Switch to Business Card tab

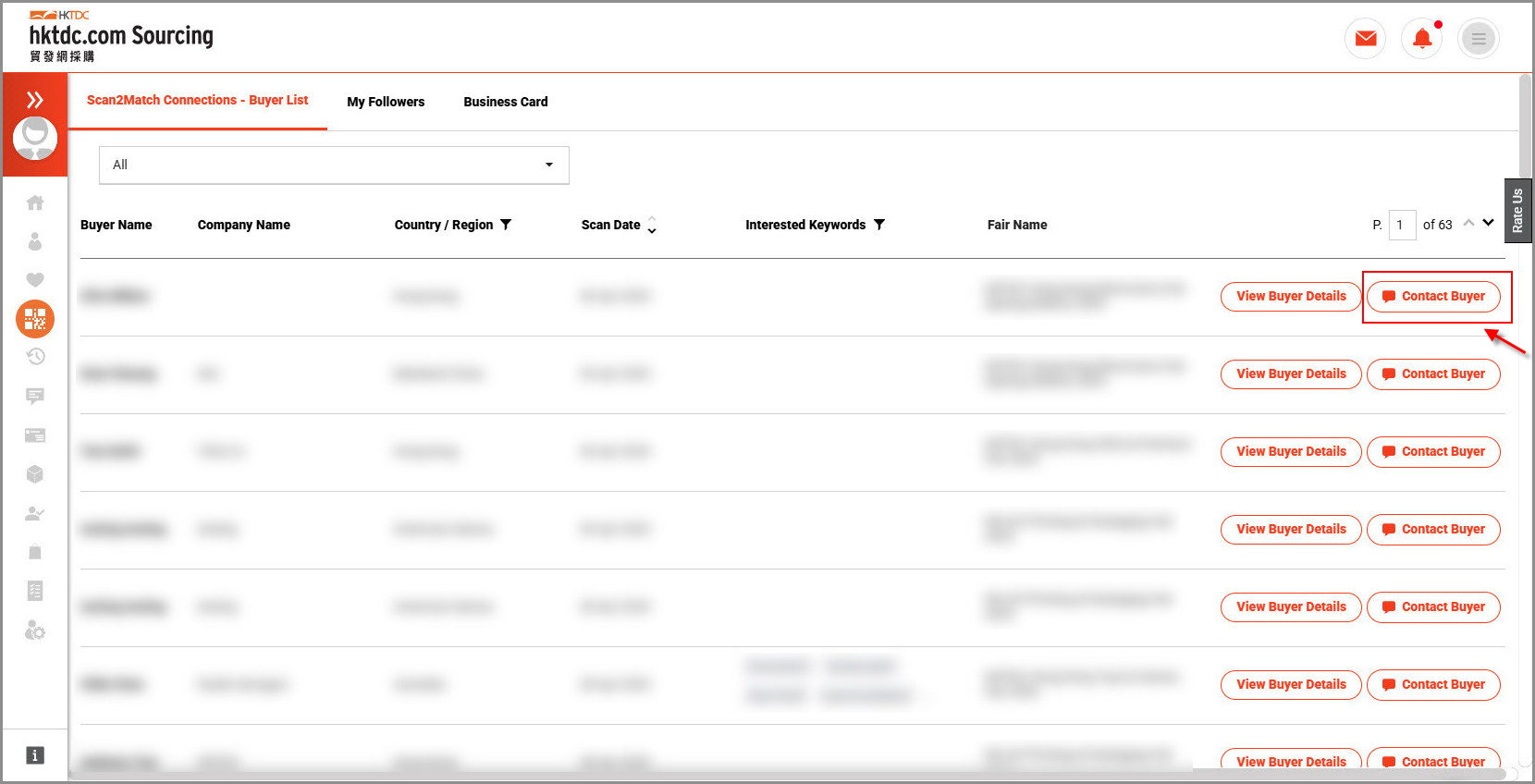[x=506, y=102]
